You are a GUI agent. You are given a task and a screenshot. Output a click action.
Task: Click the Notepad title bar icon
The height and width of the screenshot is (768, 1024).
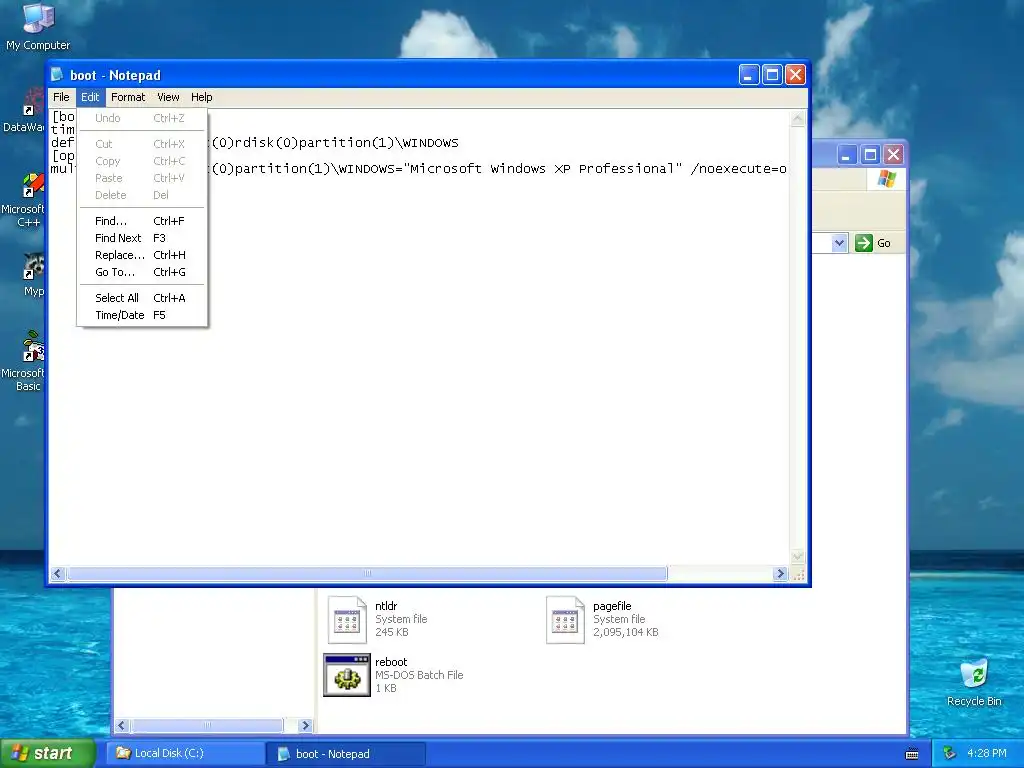click(x=57, y=74)
